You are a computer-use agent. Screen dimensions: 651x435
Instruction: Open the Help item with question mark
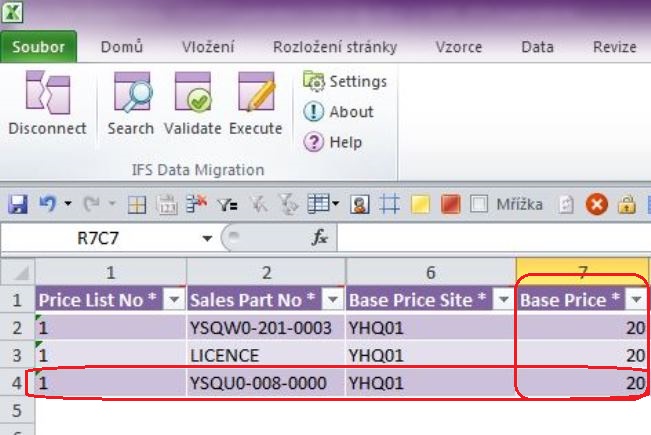pyautogui.click(x=333, y=142)
